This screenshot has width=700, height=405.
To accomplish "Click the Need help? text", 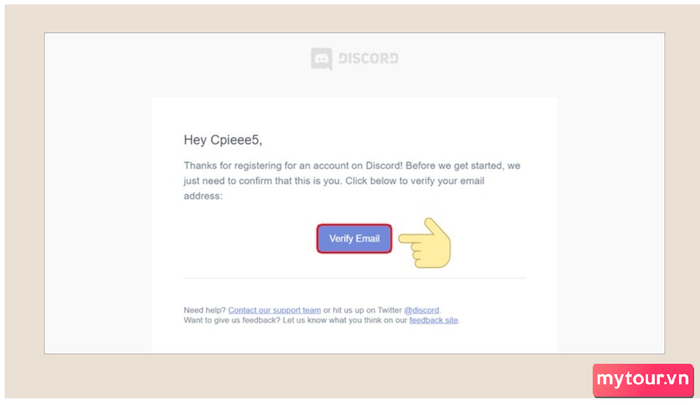I will [205, 310].
